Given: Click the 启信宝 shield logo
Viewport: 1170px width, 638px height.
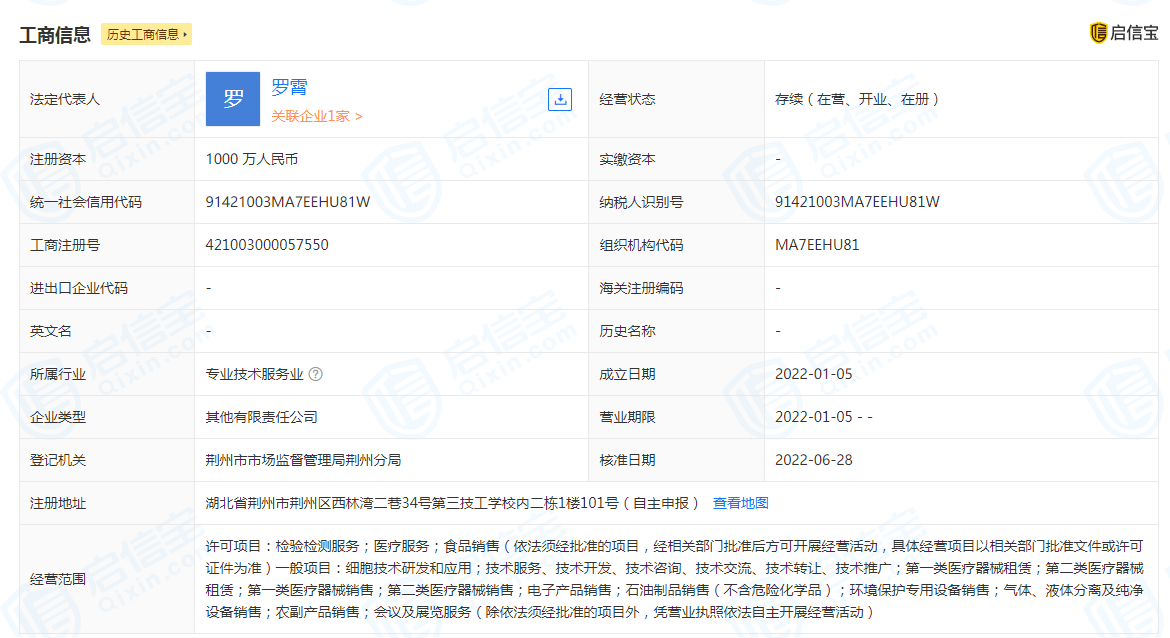Looking at the screenshot, I should tap(1098, 33).
